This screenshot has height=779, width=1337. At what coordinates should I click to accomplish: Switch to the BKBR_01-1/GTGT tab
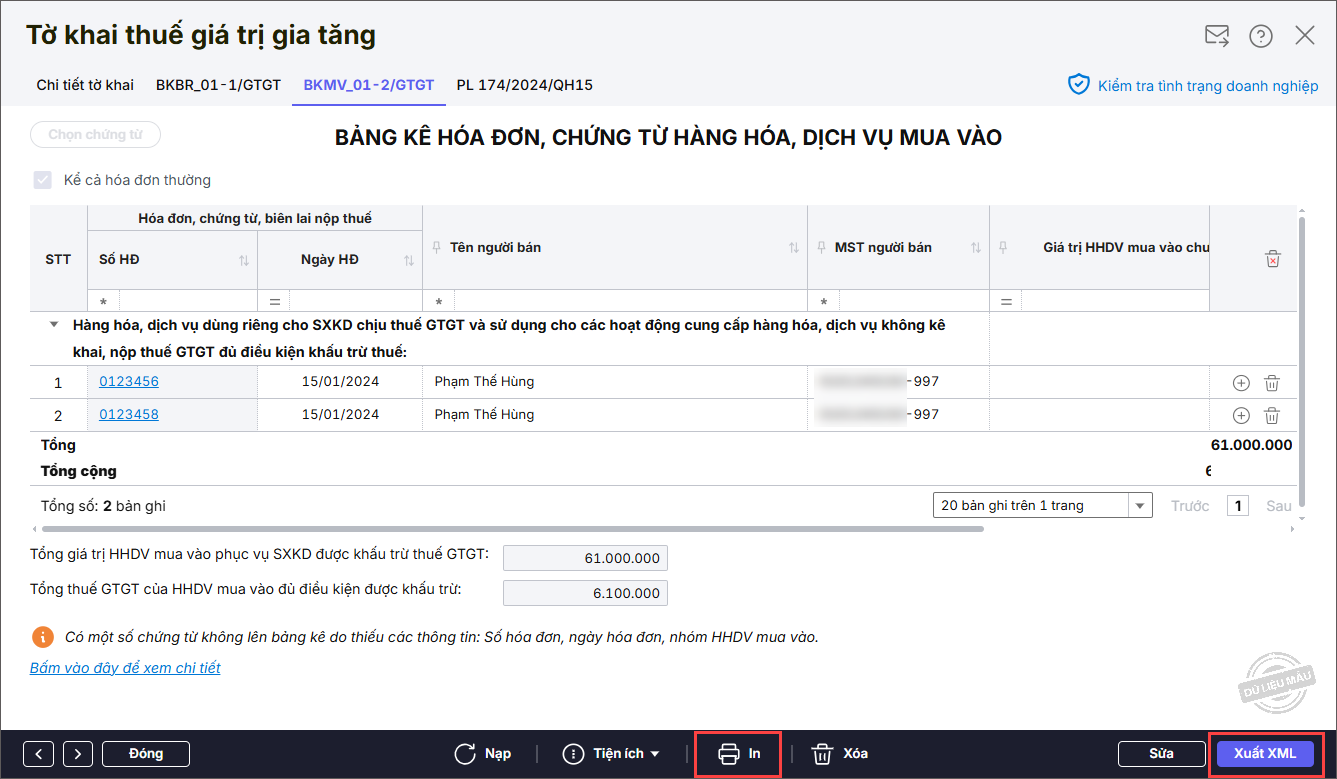(x=218, y=85)
